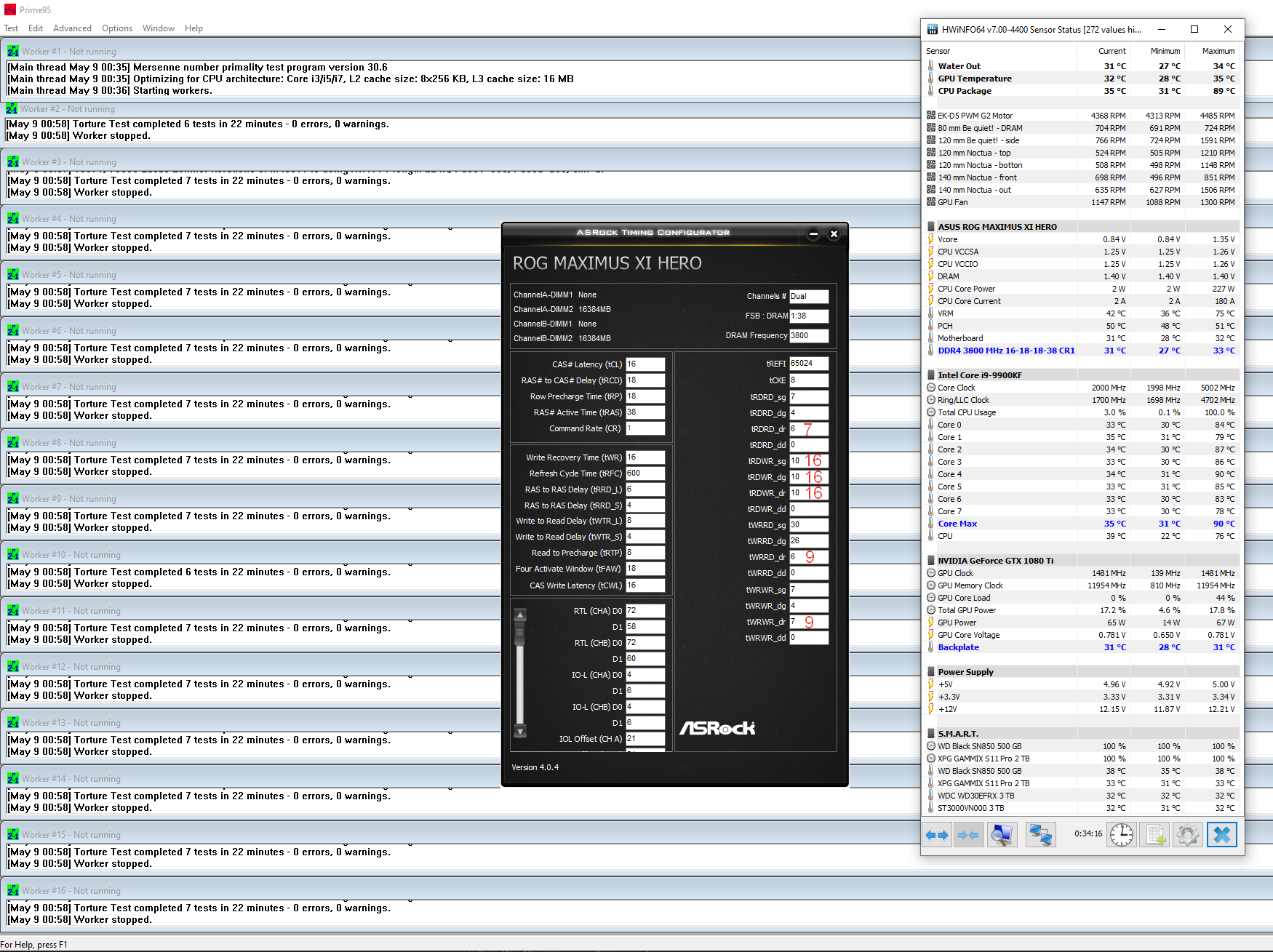1273x952 pixels.
Task: Click the Worker #8 window icon
Action: [13, 443]
